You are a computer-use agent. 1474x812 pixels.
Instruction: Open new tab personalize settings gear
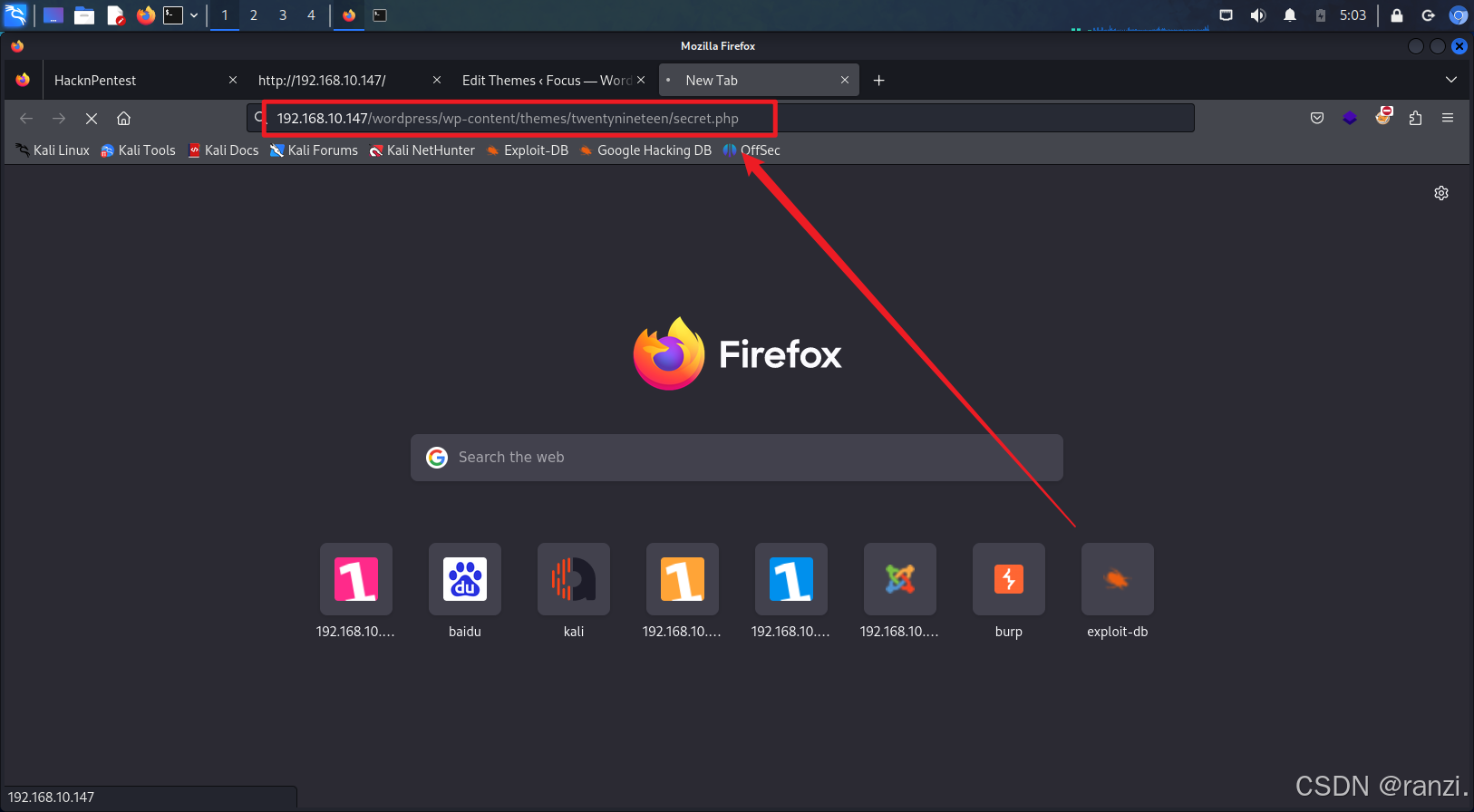tap(1441, 193)
